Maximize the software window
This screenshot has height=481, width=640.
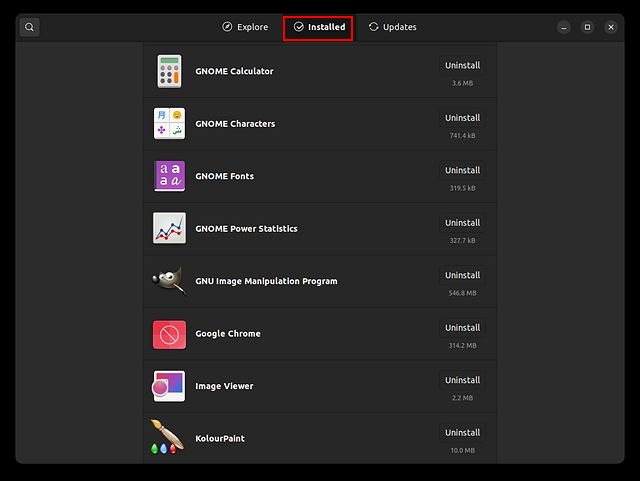click(587, 27)
